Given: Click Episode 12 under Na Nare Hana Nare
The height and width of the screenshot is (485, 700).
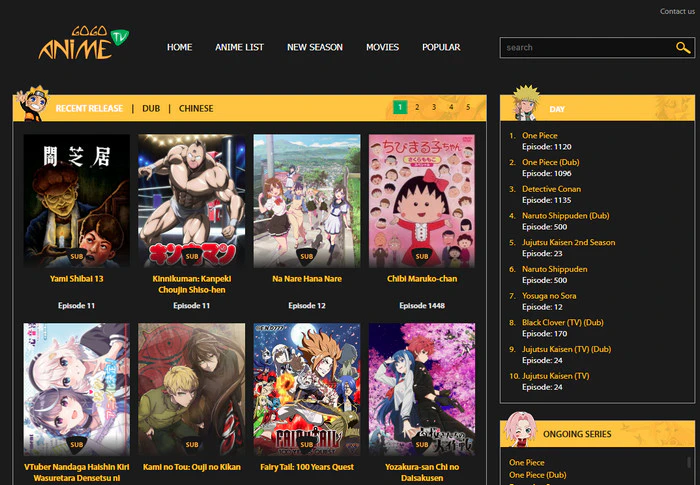Looking at the screenshot, I should [307, 305].
